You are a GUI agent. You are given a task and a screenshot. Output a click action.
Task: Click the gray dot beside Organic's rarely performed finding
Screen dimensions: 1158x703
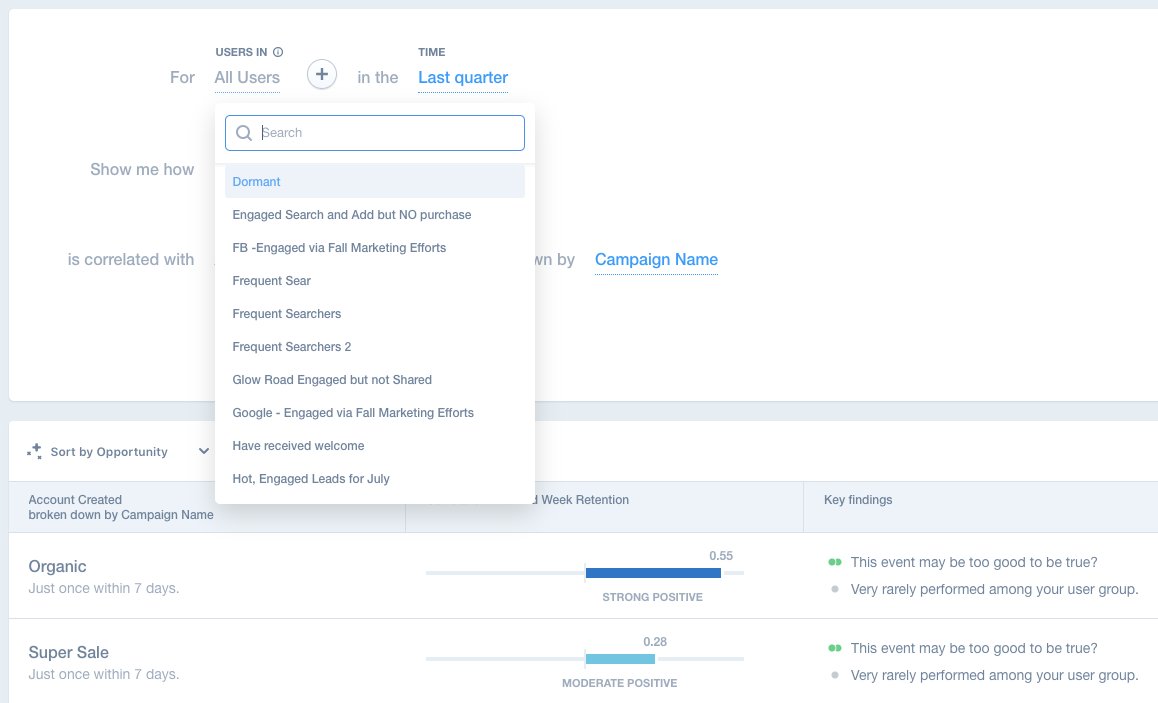pyautogui.click(x=835, y=589)
